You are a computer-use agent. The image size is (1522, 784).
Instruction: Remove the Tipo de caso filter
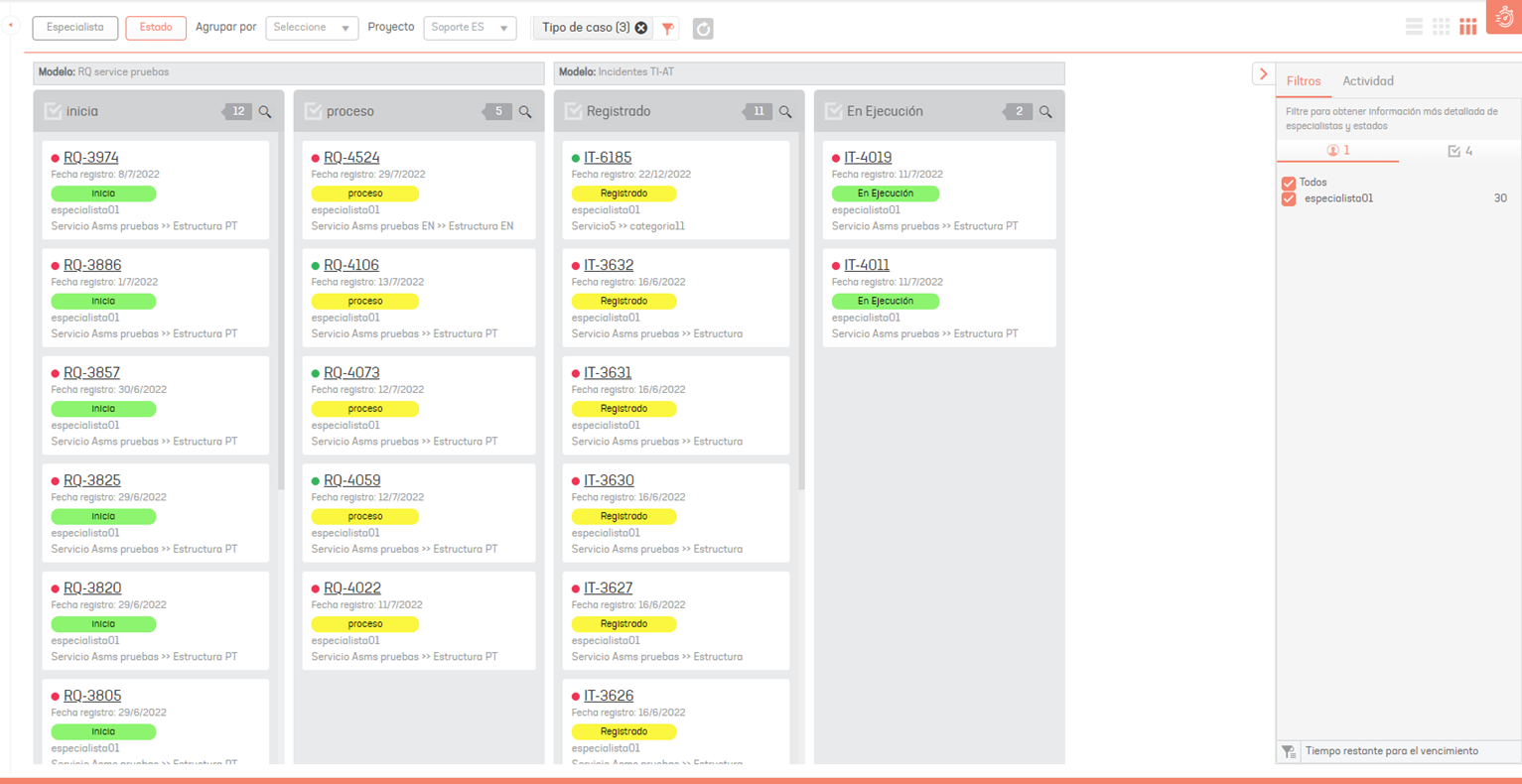point(641,28)
